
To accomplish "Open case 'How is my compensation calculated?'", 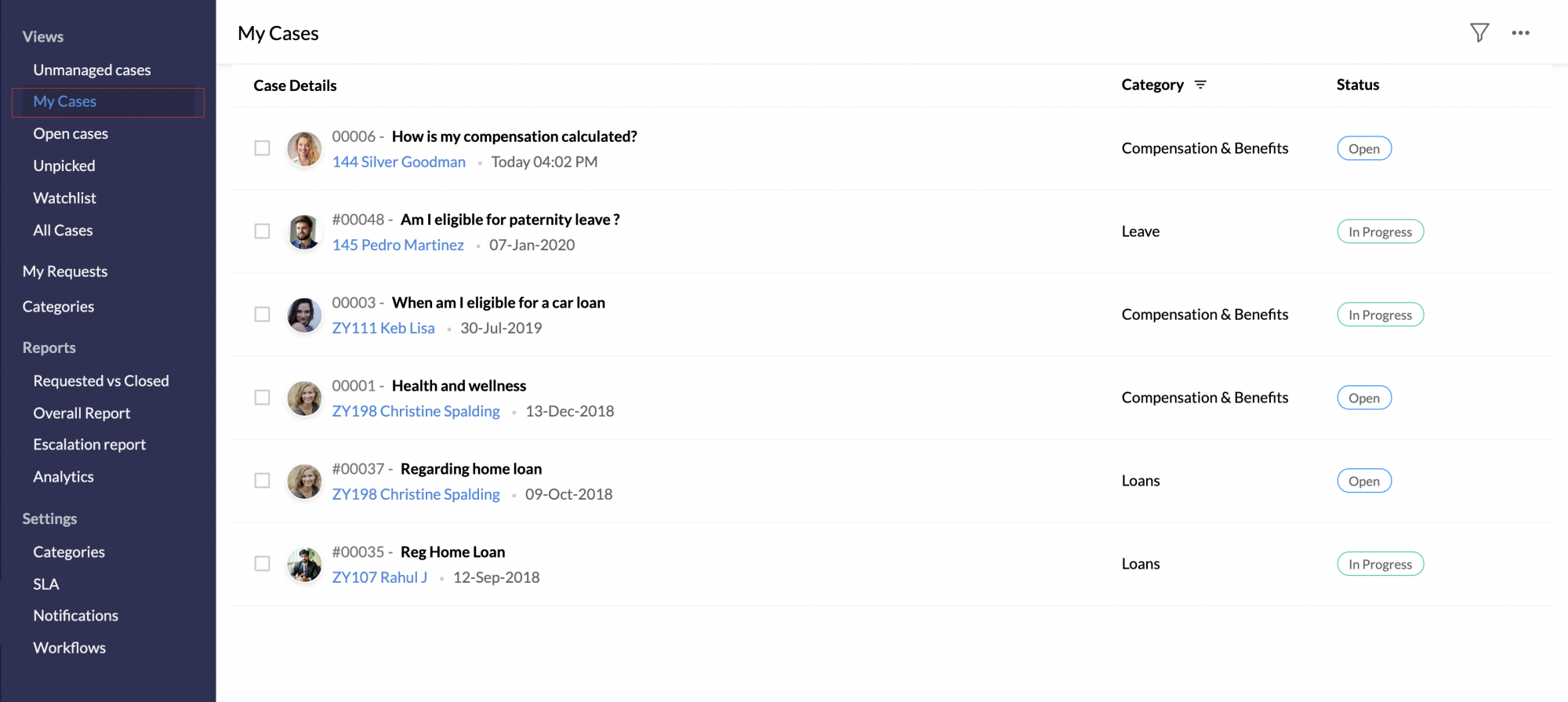I will pyautogui.click(x=514, y=136).
